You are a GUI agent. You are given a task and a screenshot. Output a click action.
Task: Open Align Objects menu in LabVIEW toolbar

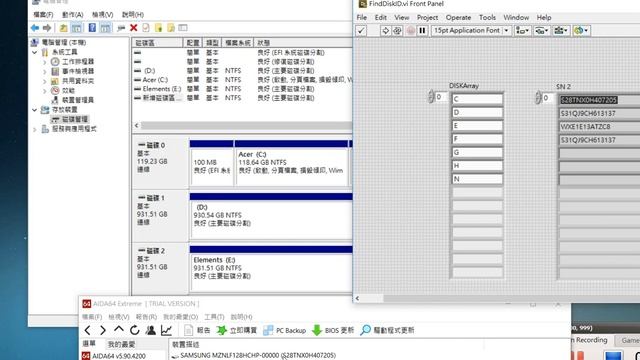(522, 31)
